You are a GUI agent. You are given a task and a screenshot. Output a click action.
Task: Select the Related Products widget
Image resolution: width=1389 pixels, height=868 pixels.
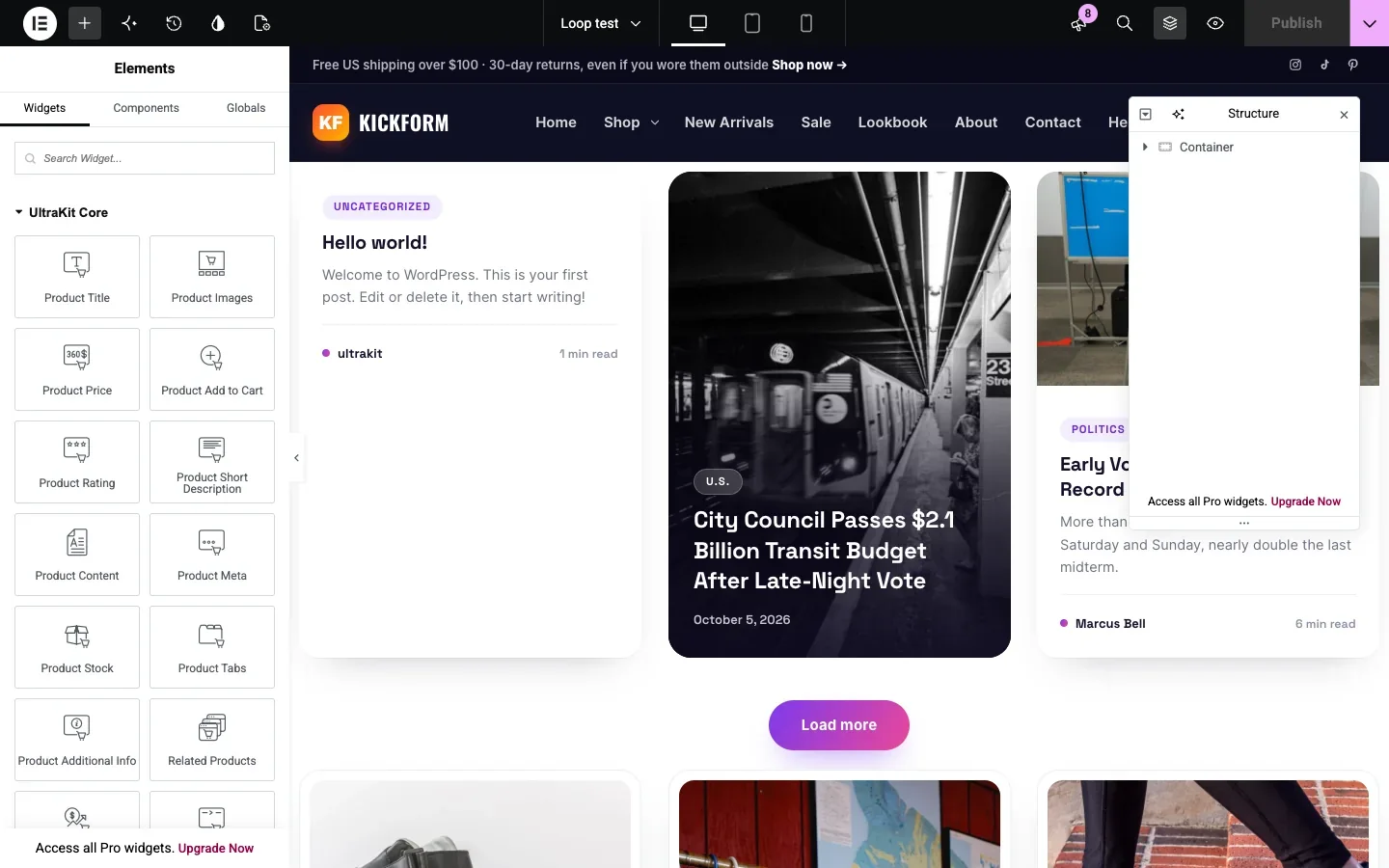212,740
